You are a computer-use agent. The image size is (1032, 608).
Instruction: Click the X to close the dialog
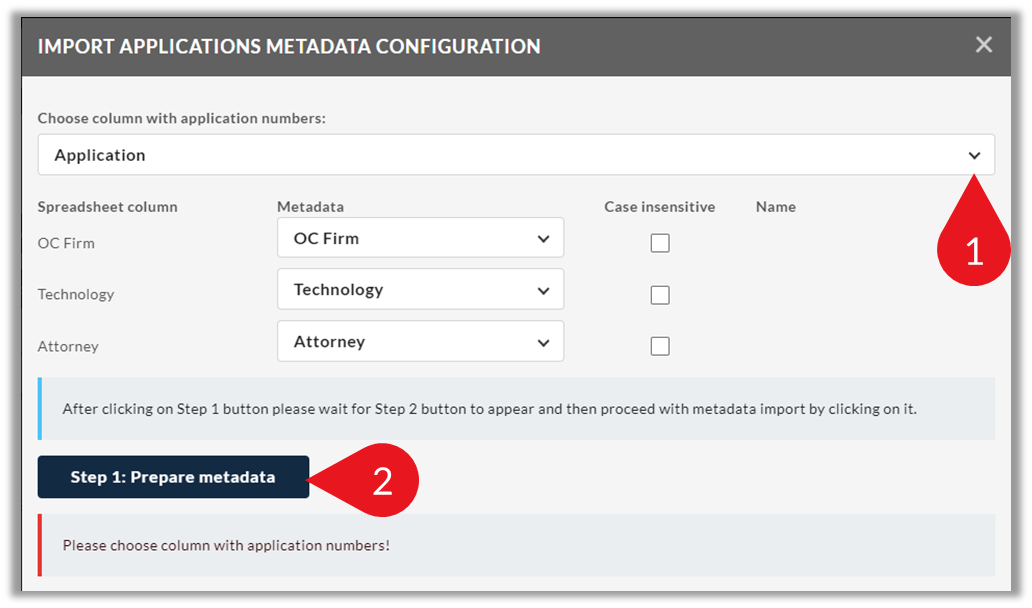coord(983,44)
